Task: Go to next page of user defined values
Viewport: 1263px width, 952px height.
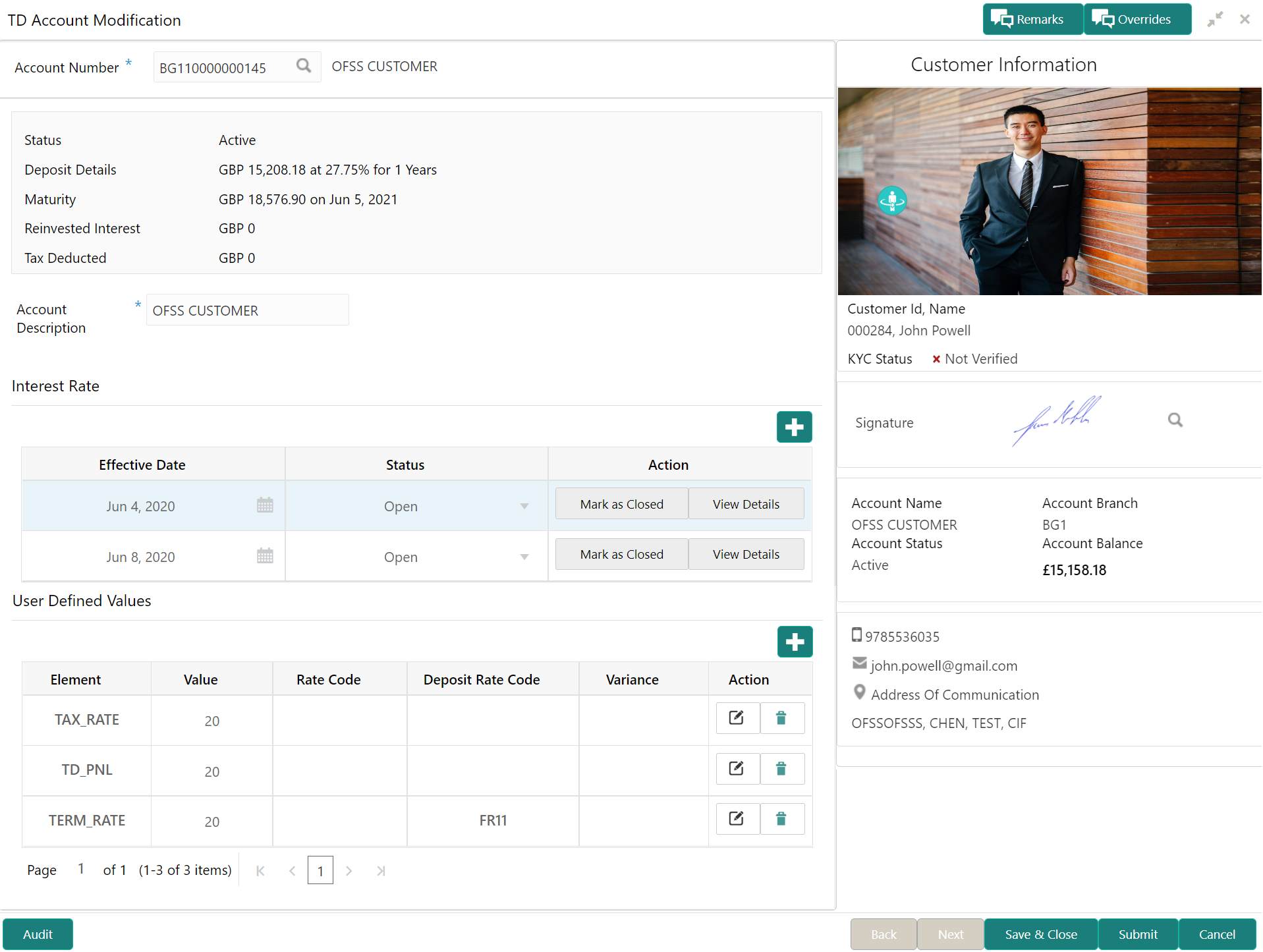Action: (x=349, y=871)
